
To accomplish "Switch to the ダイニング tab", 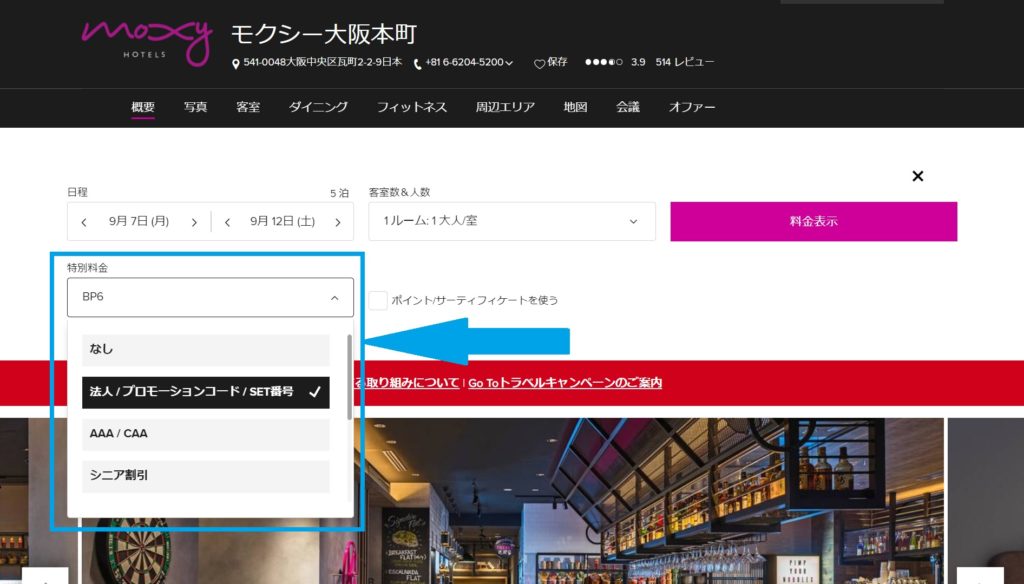I will click(318, 107).
